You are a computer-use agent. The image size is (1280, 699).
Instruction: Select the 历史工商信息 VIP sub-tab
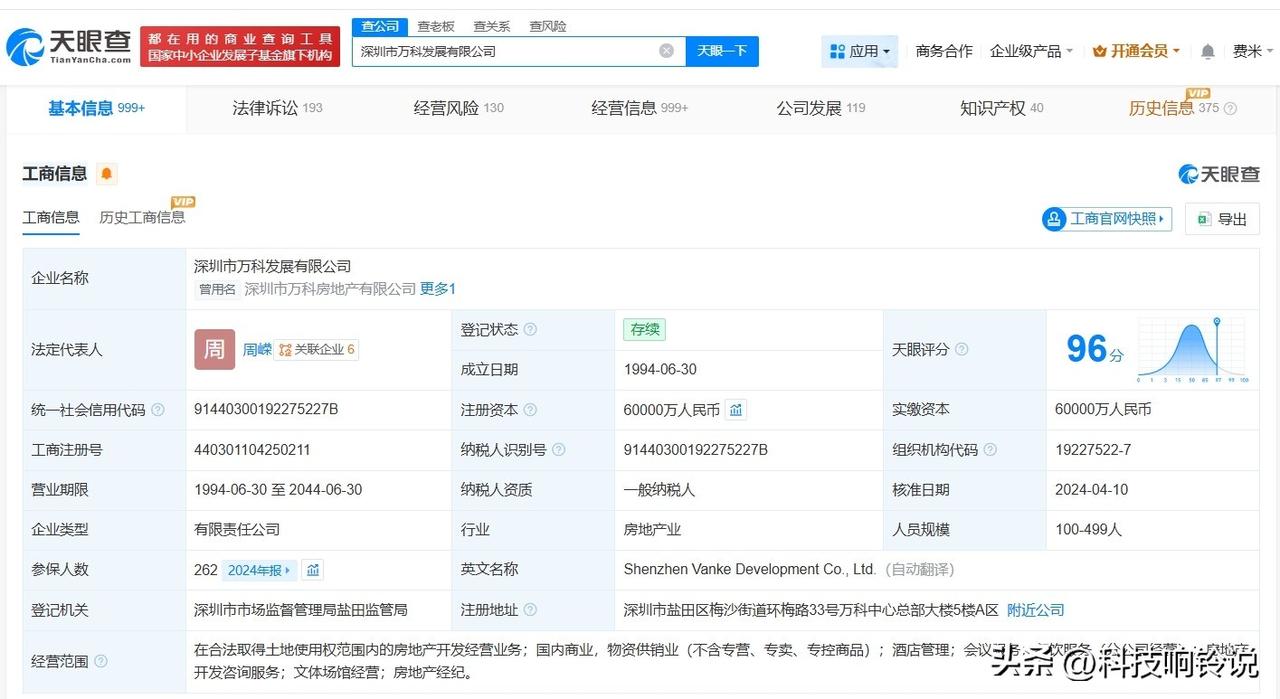pyautogui.click(x=142, y=217)
